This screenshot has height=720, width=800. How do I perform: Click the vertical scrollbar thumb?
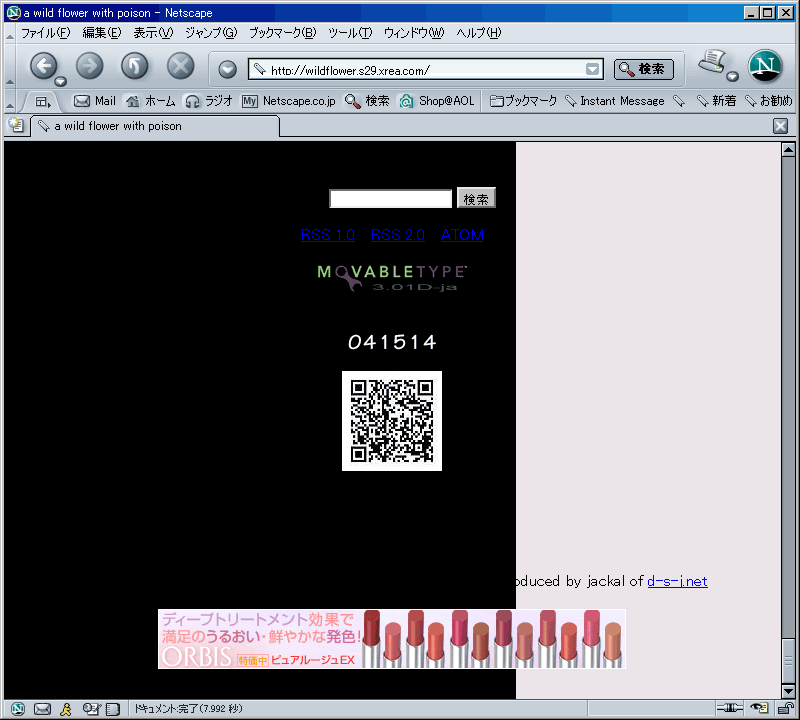pyautogui.click(x=788, y=660)
